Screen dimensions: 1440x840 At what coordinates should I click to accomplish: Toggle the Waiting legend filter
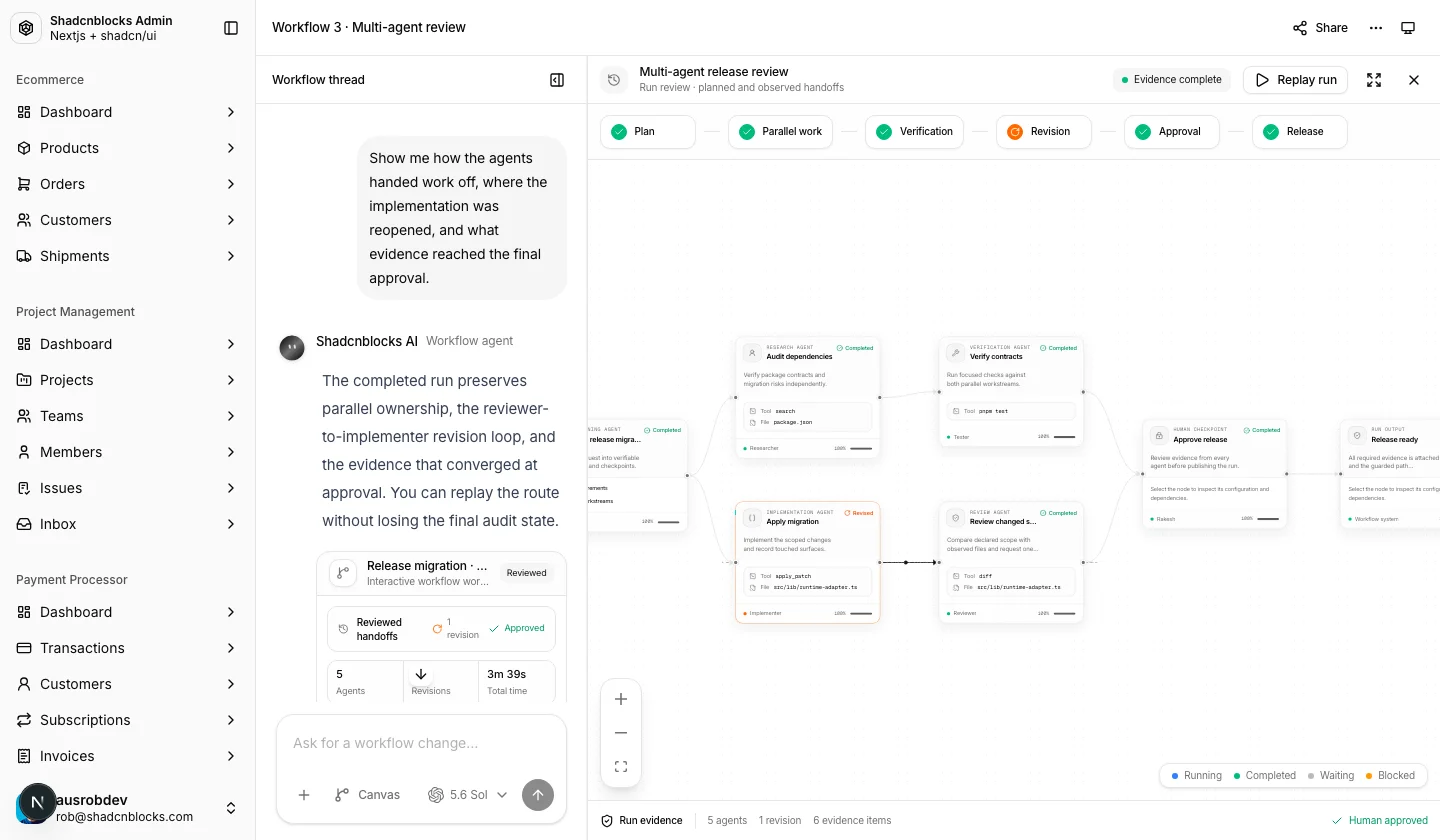point(1330,775)
